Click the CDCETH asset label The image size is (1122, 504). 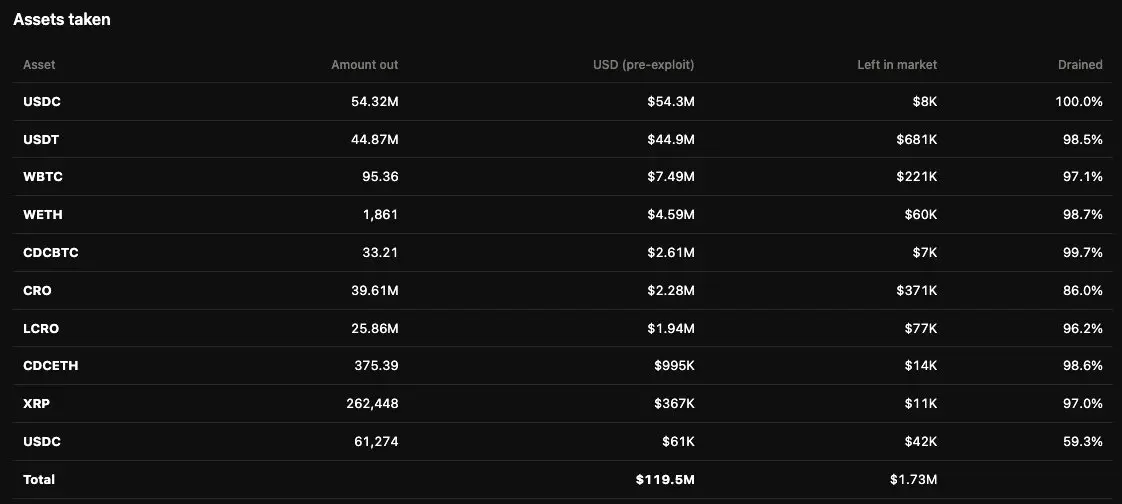[51, 365]
